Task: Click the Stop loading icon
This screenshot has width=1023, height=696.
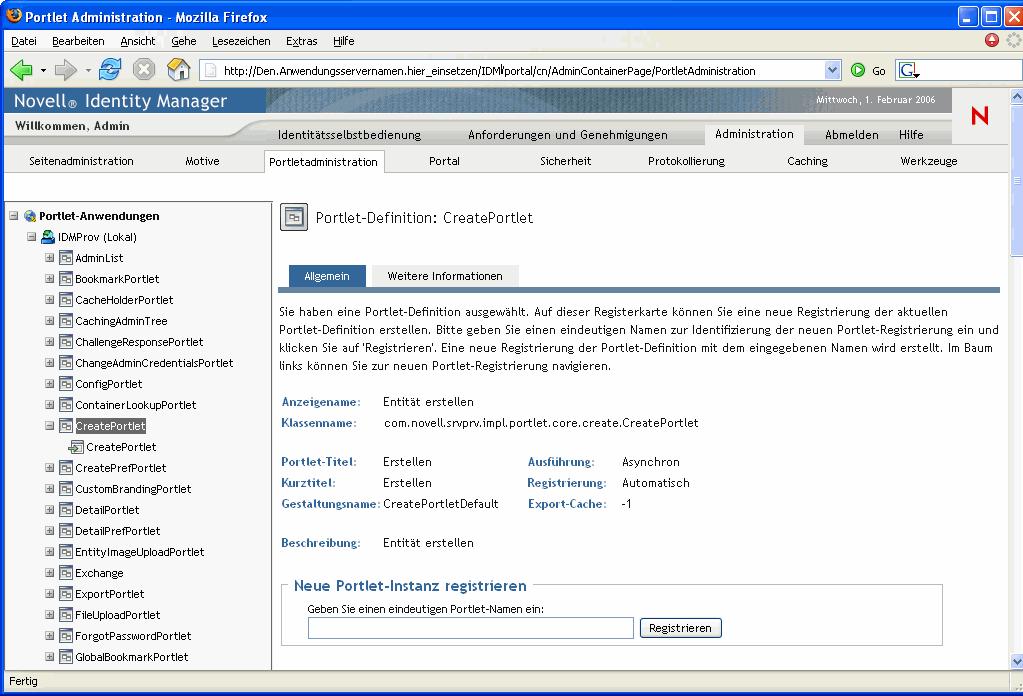Action: click(144, 69)
